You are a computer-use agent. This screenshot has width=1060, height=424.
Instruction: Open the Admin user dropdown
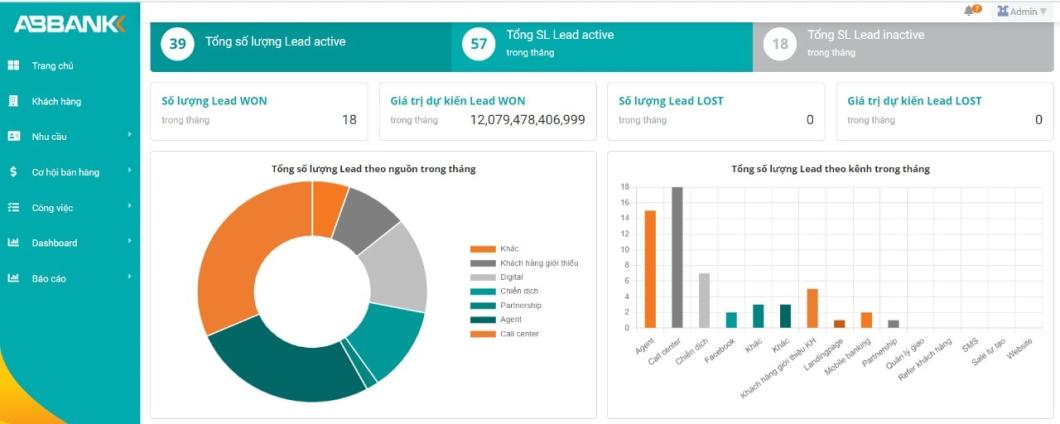(1023, 11)
